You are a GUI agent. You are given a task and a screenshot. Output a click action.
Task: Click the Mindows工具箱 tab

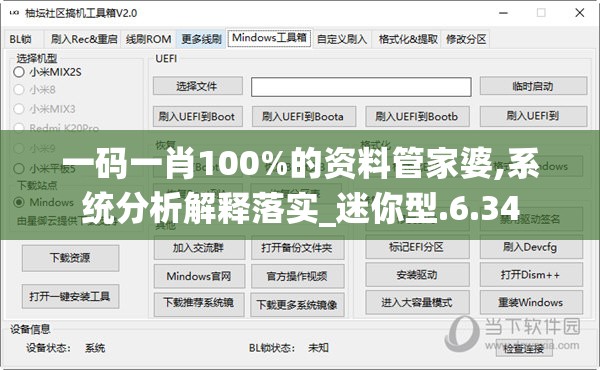[x=269, y=38]
